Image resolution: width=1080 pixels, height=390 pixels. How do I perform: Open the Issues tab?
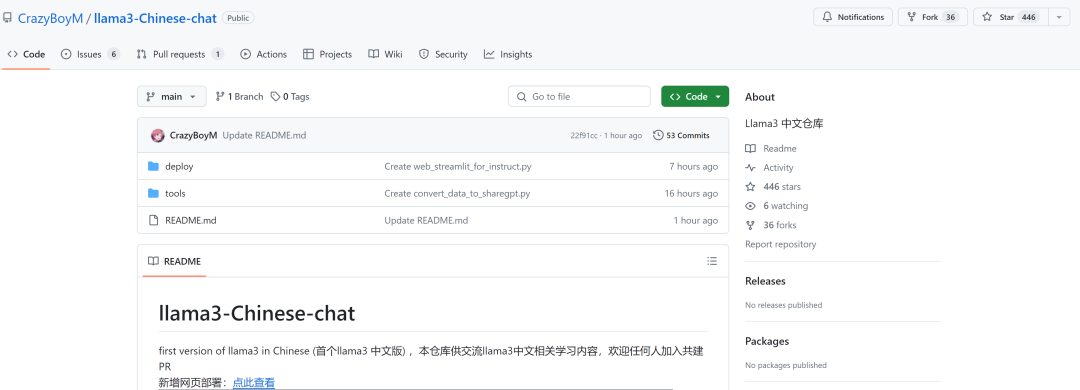pos(90,54)
